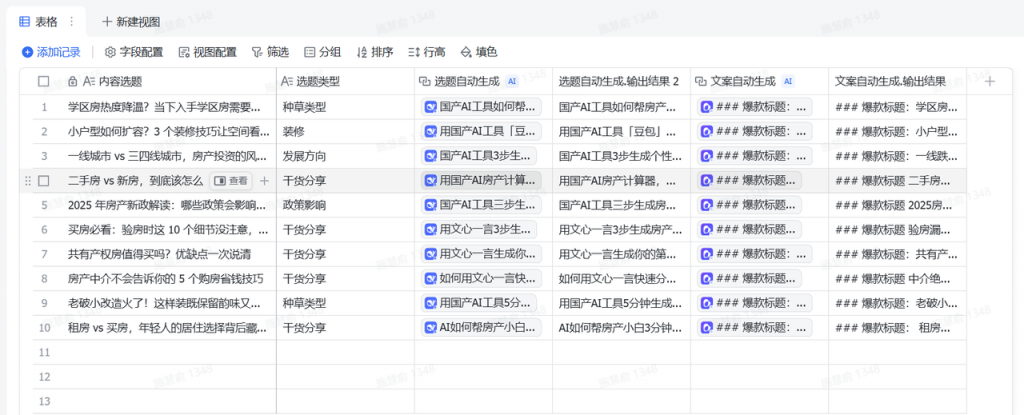
Task: Open 视图配置 view settings
Action: click(x=208, y=52)
